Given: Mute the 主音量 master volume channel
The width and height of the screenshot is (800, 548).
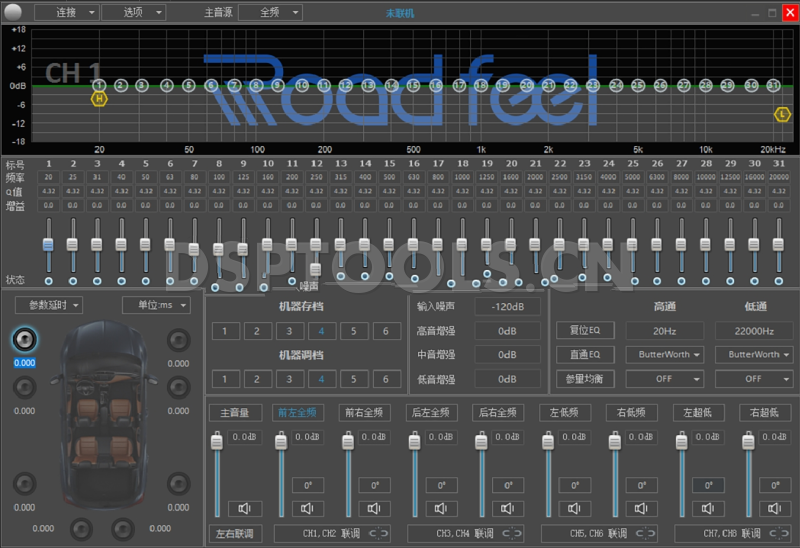Looking at the screenshot, I should pyautogui.click(x=244, y=508).
